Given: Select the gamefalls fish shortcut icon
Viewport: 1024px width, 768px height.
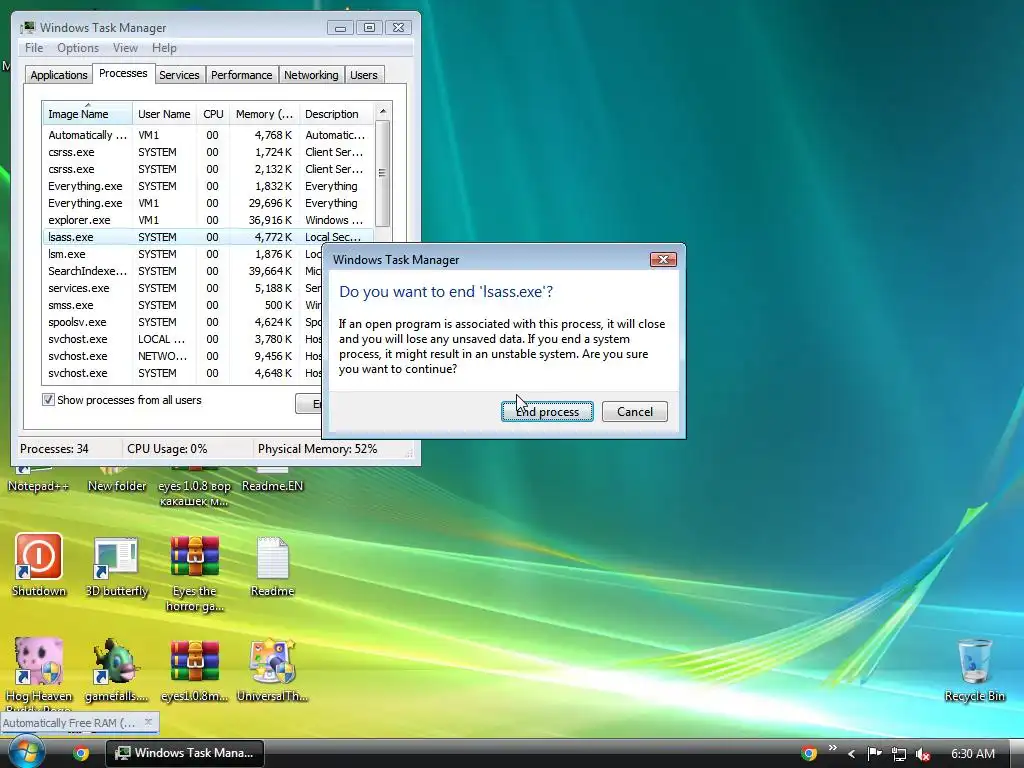Looking at the screenshot, I should point(117,670).
